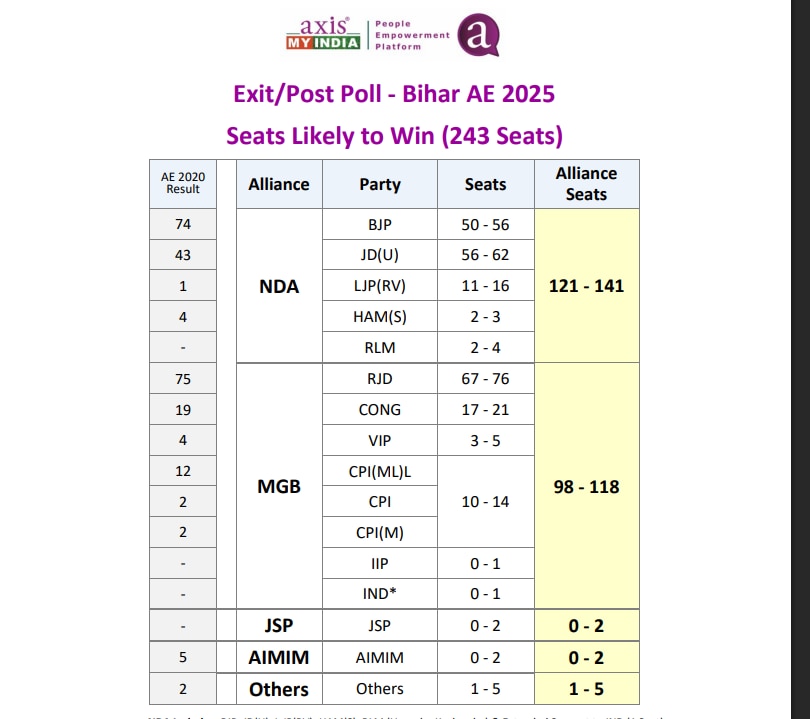The width and height of the screenshot is (810, 719).
Task: Select the merged '10 - 14' seats cell
Action: [x=485, y=502]
